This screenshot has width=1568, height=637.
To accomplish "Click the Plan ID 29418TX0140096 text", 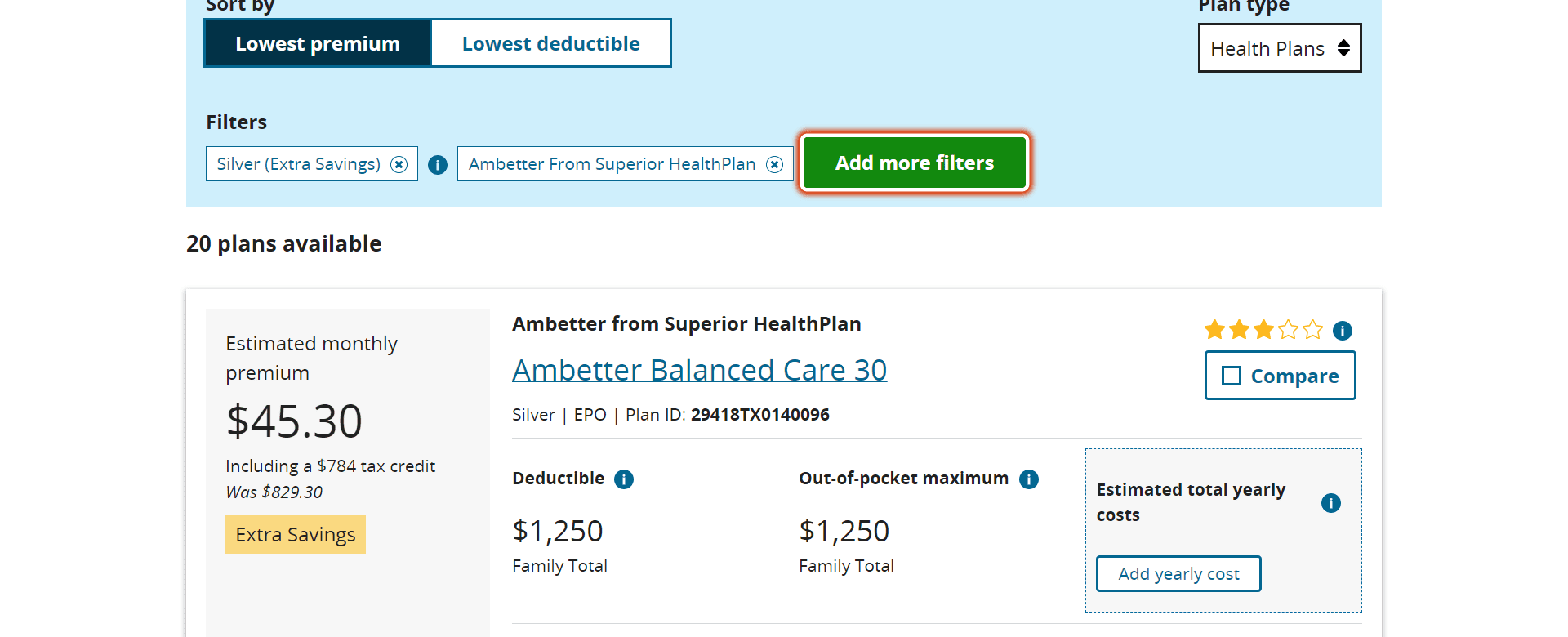I will coord(759,415).
